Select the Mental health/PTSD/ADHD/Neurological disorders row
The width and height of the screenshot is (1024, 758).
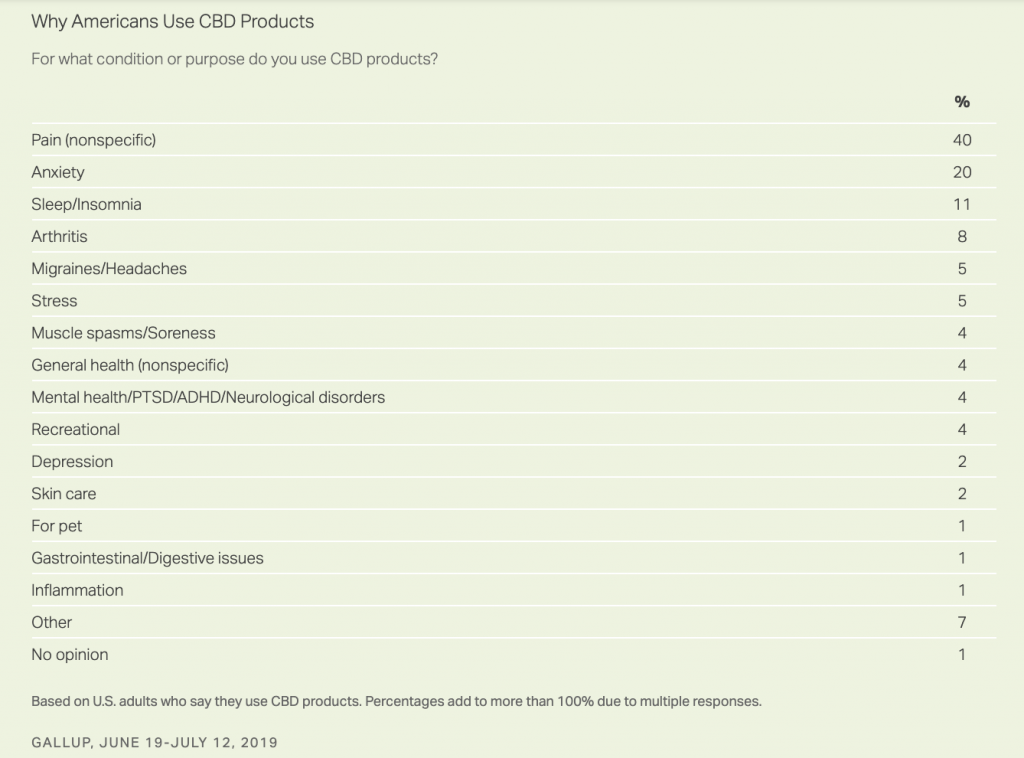tap(513, 397)
